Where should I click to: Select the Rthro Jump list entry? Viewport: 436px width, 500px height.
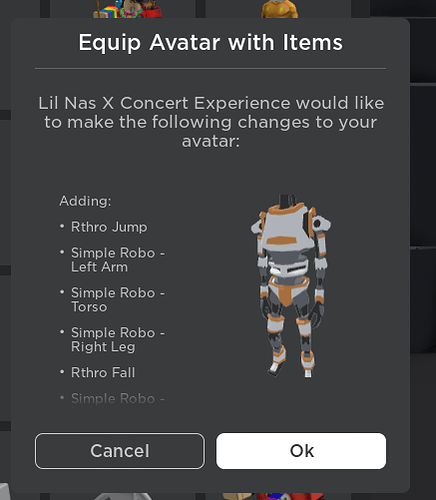click(109, 227)
